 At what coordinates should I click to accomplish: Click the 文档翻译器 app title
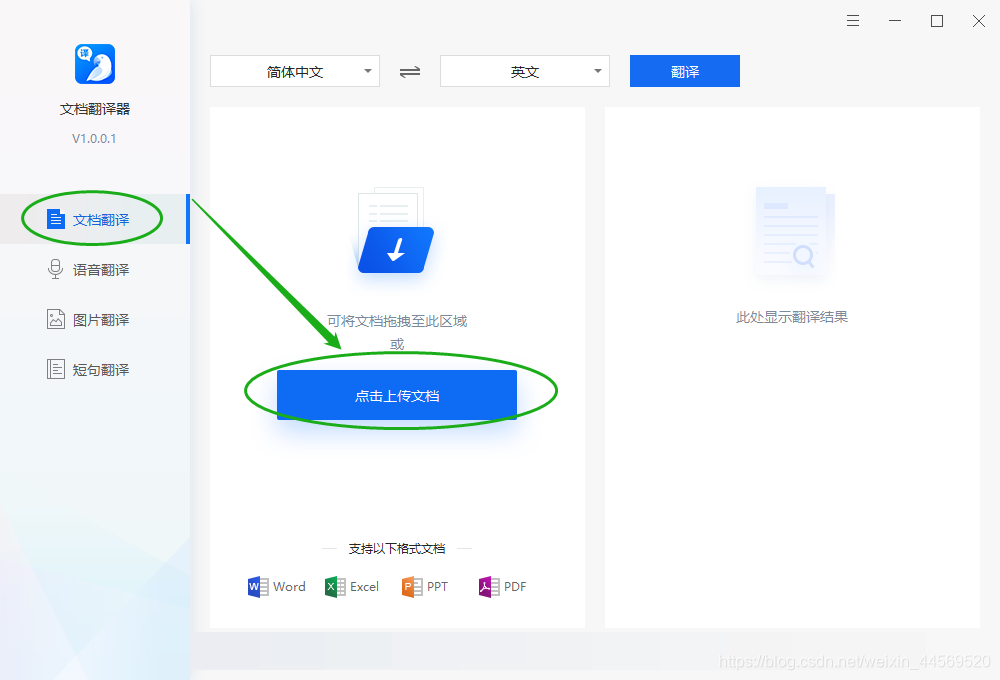(95, 109)
